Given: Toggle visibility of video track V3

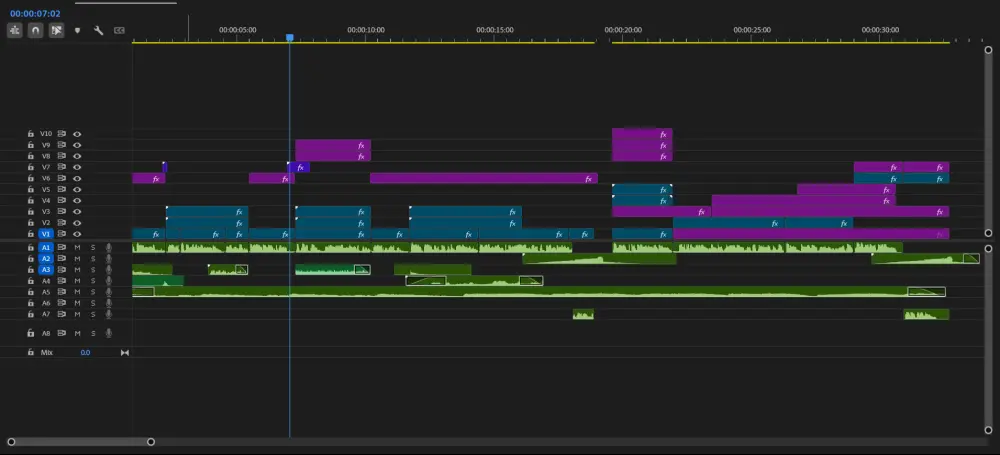Looking at the screenshot, I should [77, 212].
